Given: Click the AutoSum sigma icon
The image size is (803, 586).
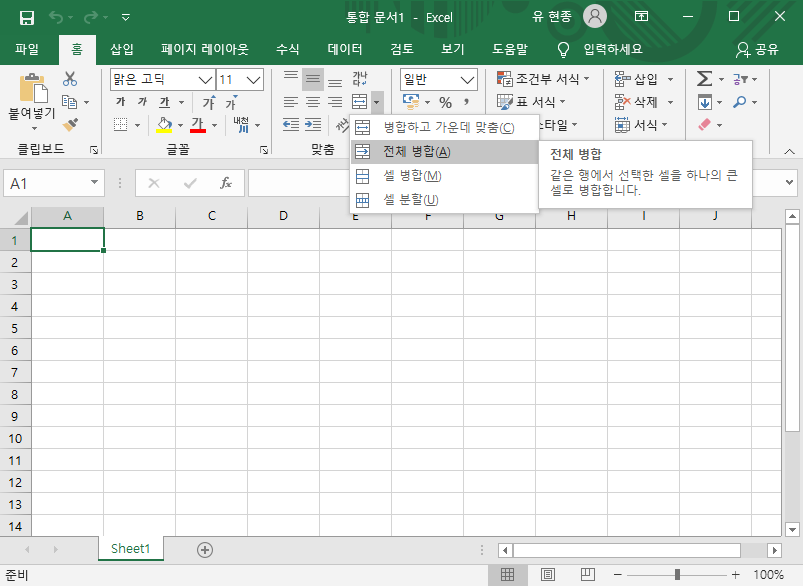Looking at the screenshot, I should click(705, 79).
